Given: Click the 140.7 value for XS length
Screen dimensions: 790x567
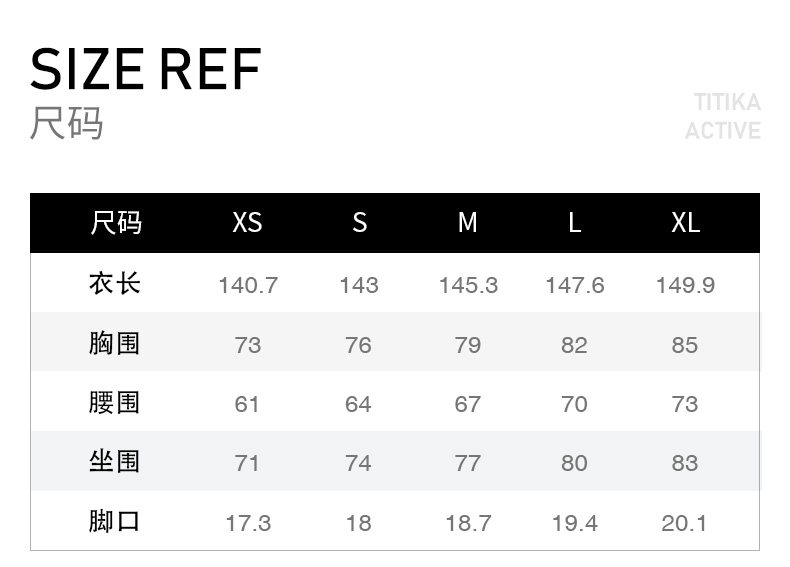Looking at the screenshot, I should 247,285.
